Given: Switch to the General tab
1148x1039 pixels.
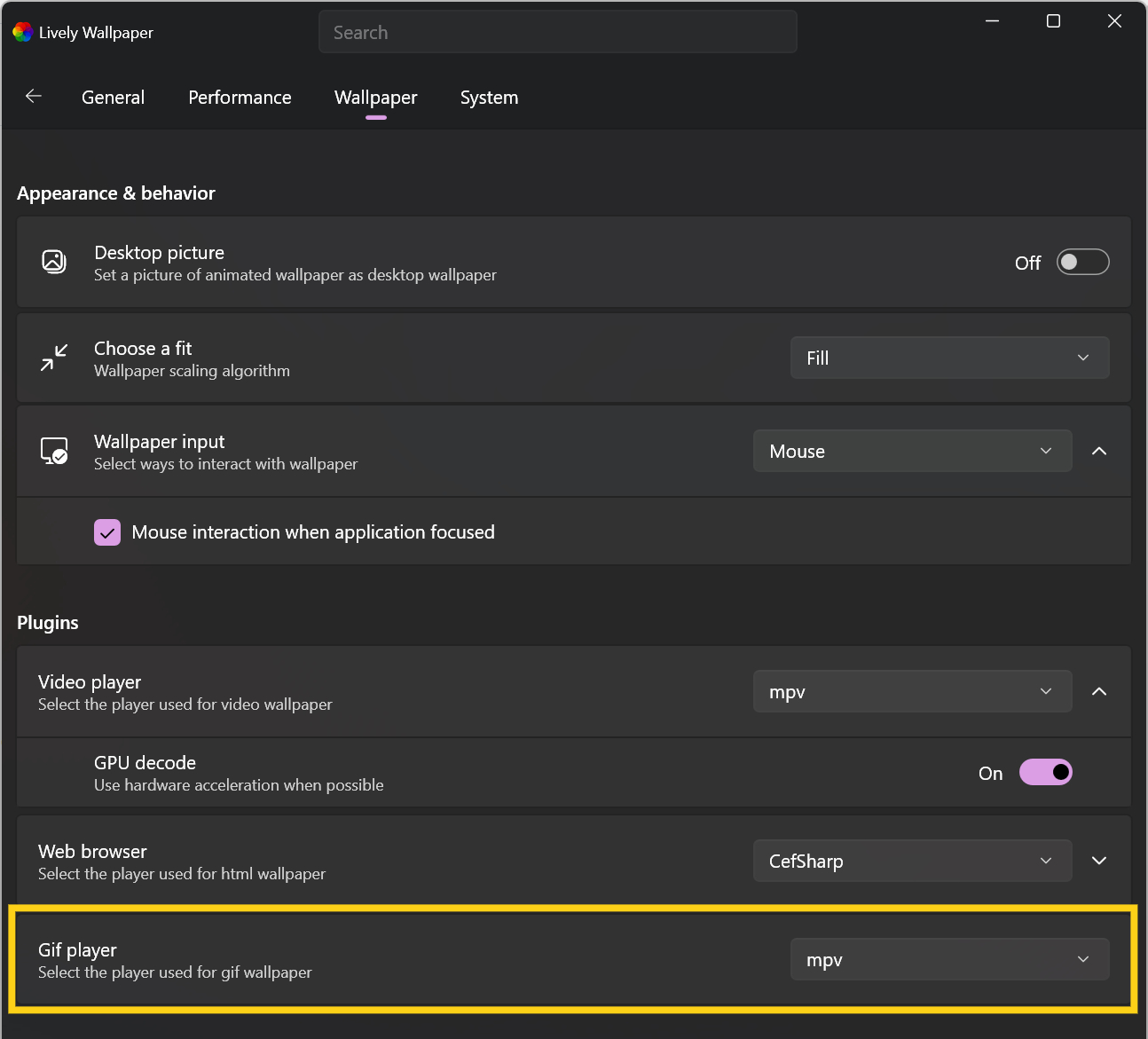Looking at the screenshot, I should point(113,98).
